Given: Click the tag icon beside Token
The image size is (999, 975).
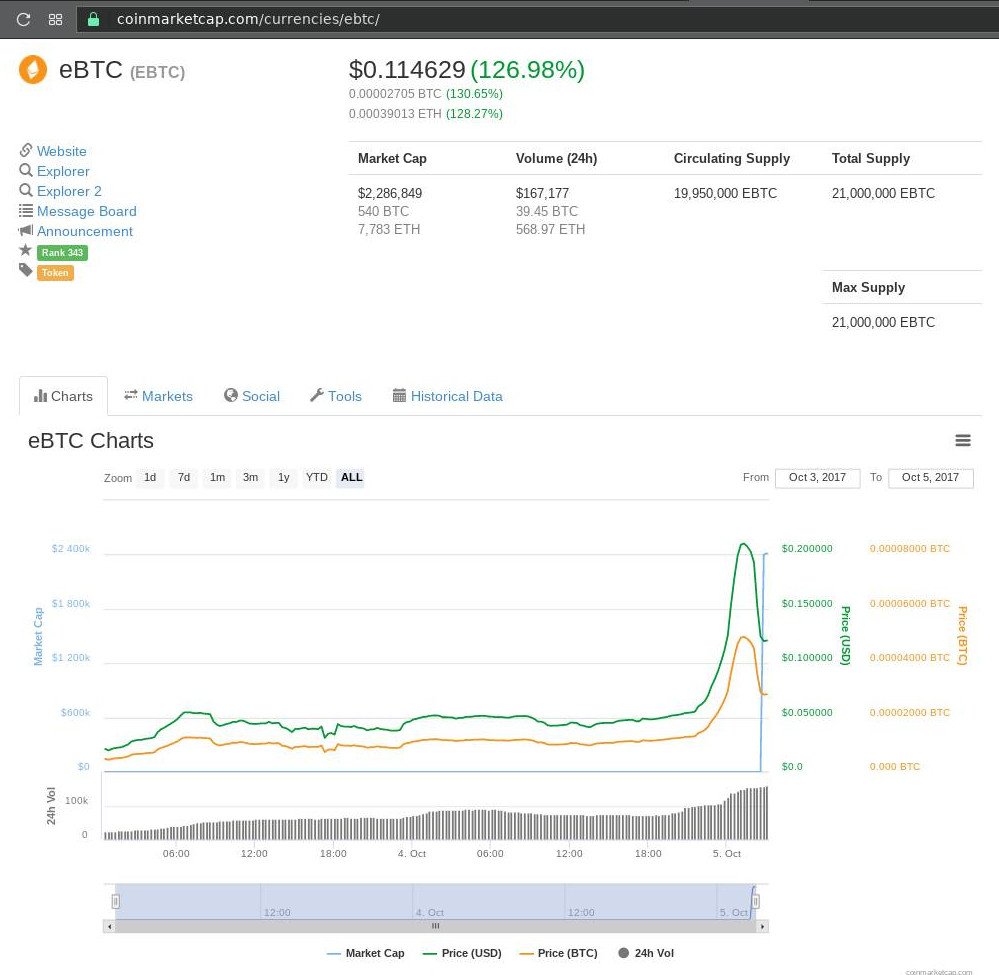Looking at the screenshot, I should point(25,270).
